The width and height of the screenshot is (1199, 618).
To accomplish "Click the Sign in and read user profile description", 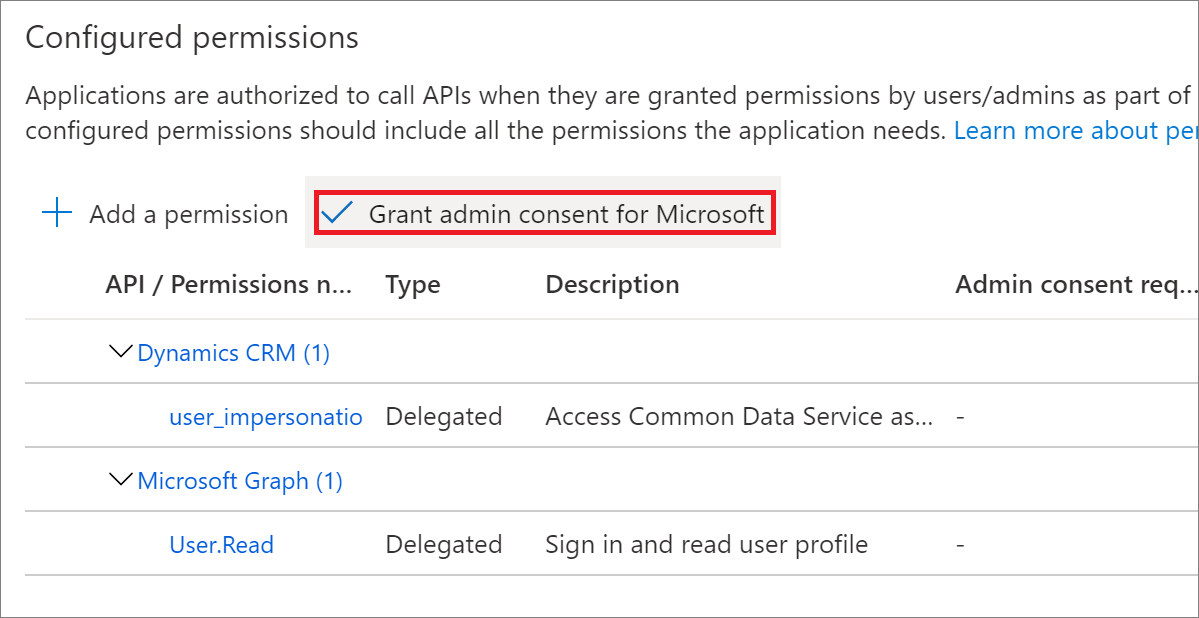I will 707,545.
